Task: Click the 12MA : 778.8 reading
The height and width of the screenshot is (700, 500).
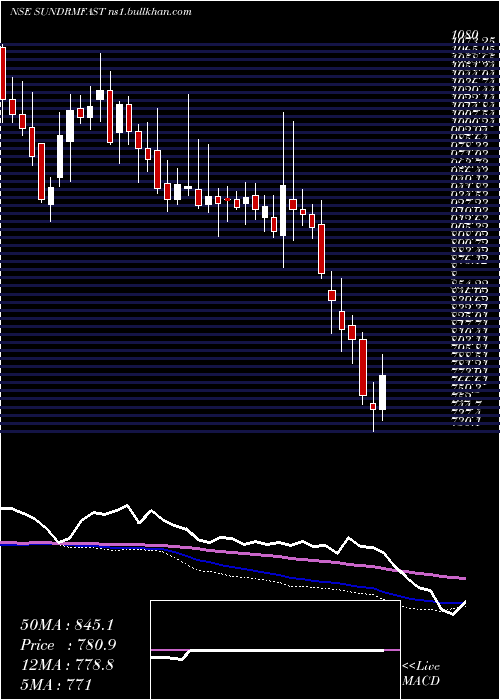Action: coord(67,665)
